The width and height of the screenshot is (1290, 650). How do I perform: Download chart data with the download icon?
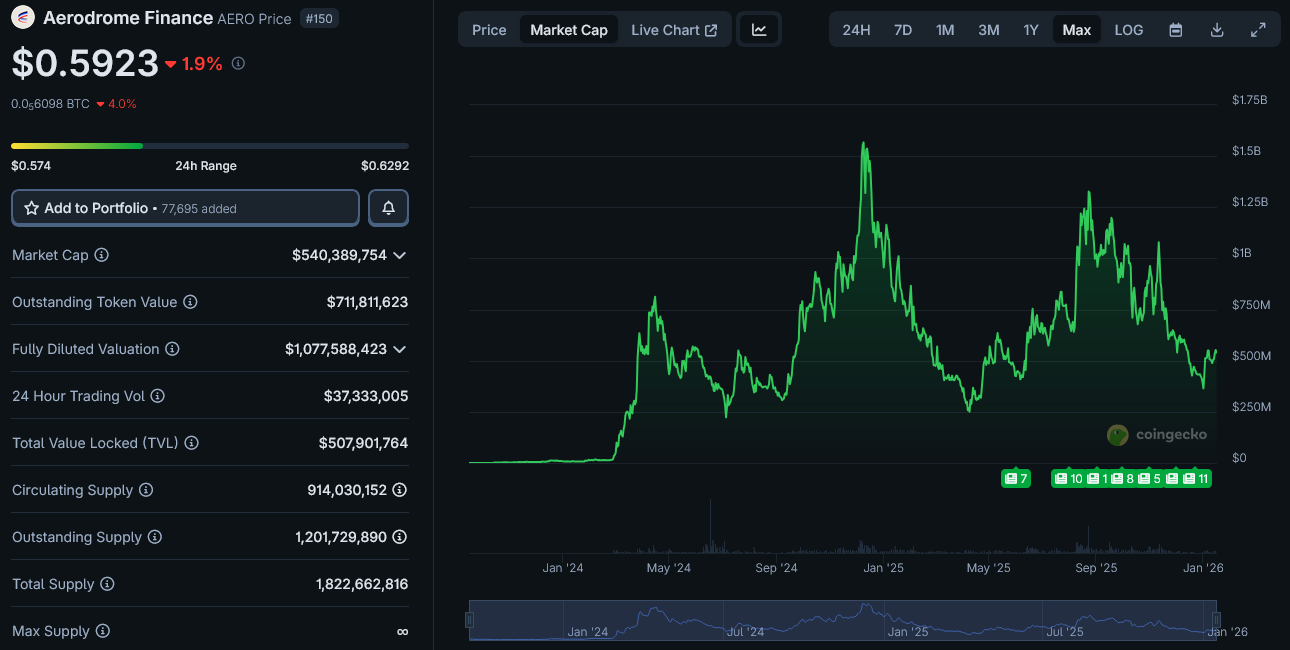[1217, 30]
